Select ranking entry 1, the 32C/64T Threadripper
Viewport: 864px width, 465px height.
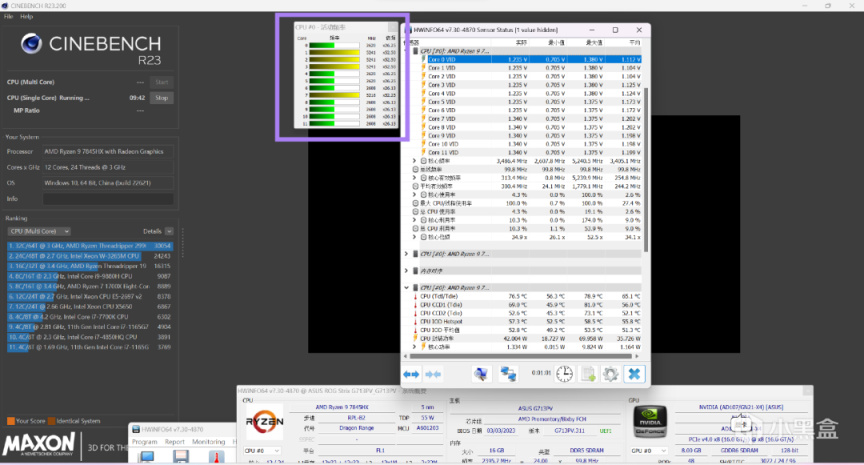tap(89, 246)
